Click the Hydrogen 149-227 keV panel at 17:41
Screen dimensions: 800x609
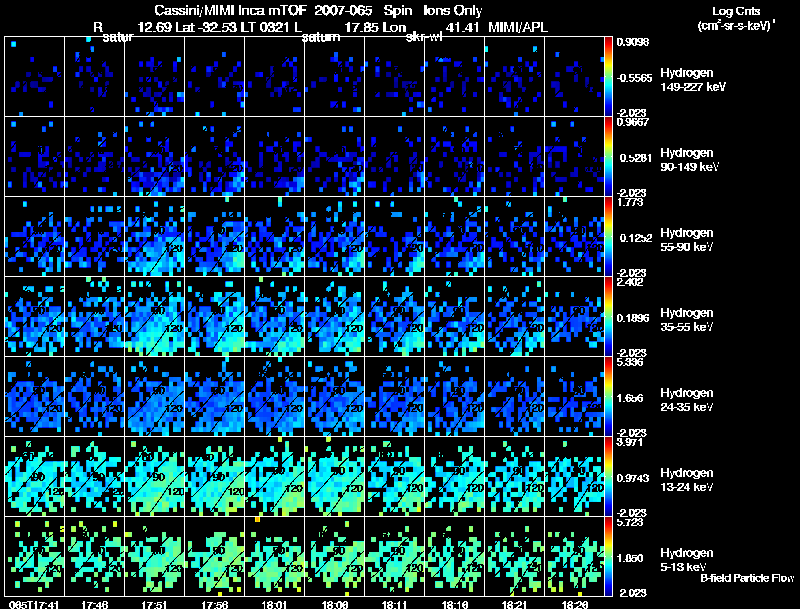[35, 77]
